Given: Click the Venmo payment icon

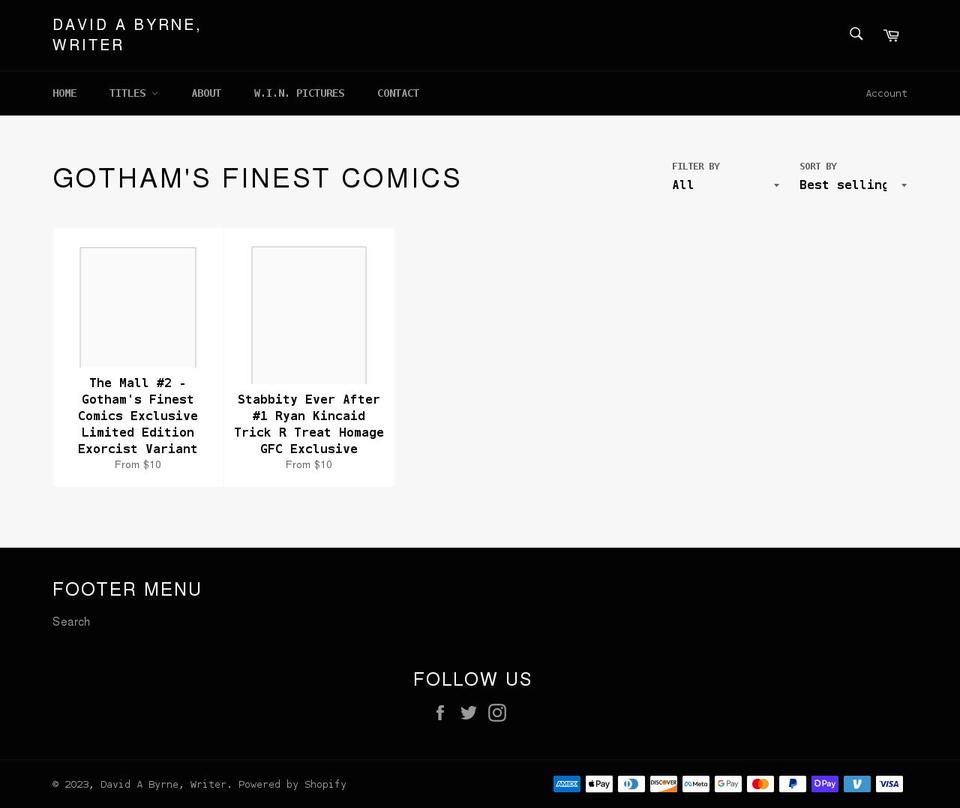Looking at the screenshot, I should (857, 784).
